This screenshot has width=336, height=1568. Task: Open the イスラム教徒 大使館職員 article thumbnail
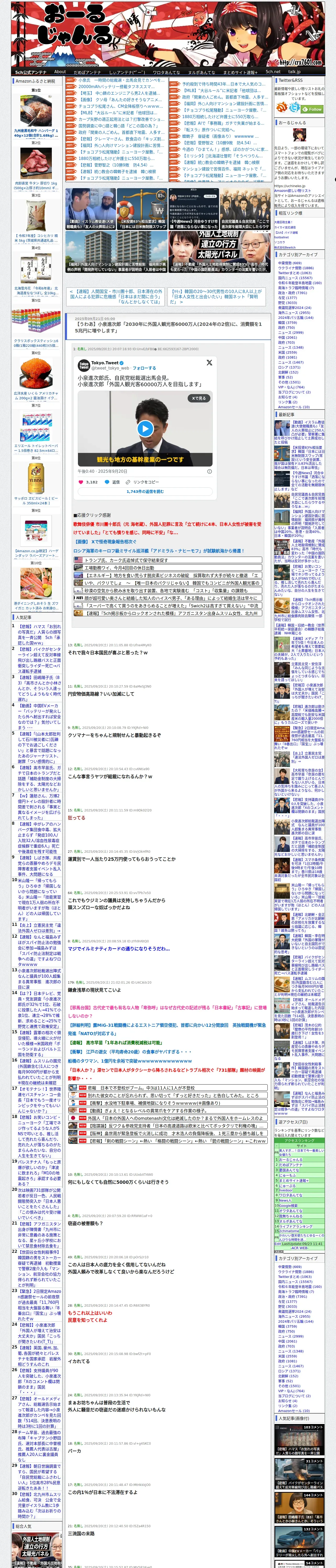[x=90, y=209]
